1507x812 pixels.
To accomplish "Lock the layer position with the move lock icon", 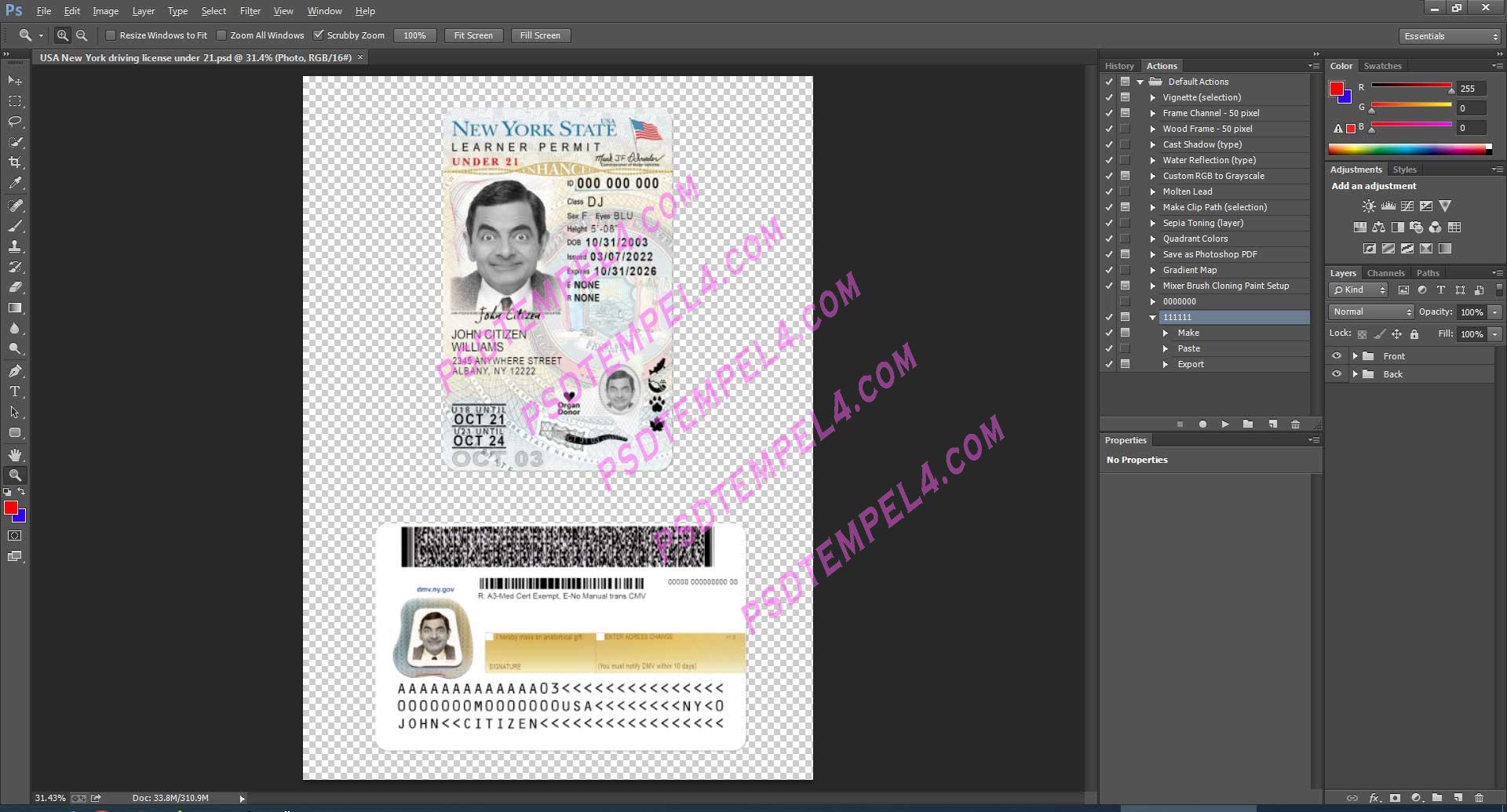I will (1397, 333).
